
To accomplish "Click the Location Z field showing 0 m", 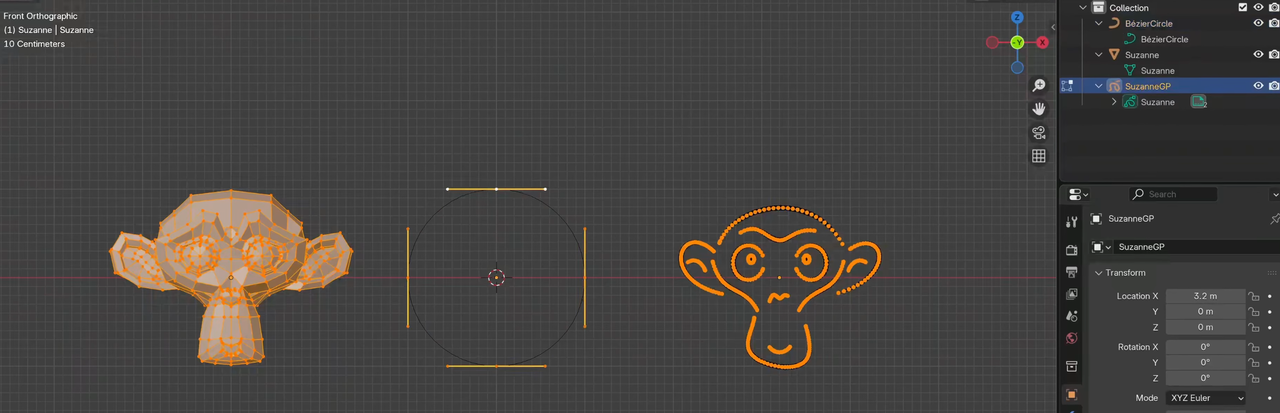I will [x=1205, y=327].
